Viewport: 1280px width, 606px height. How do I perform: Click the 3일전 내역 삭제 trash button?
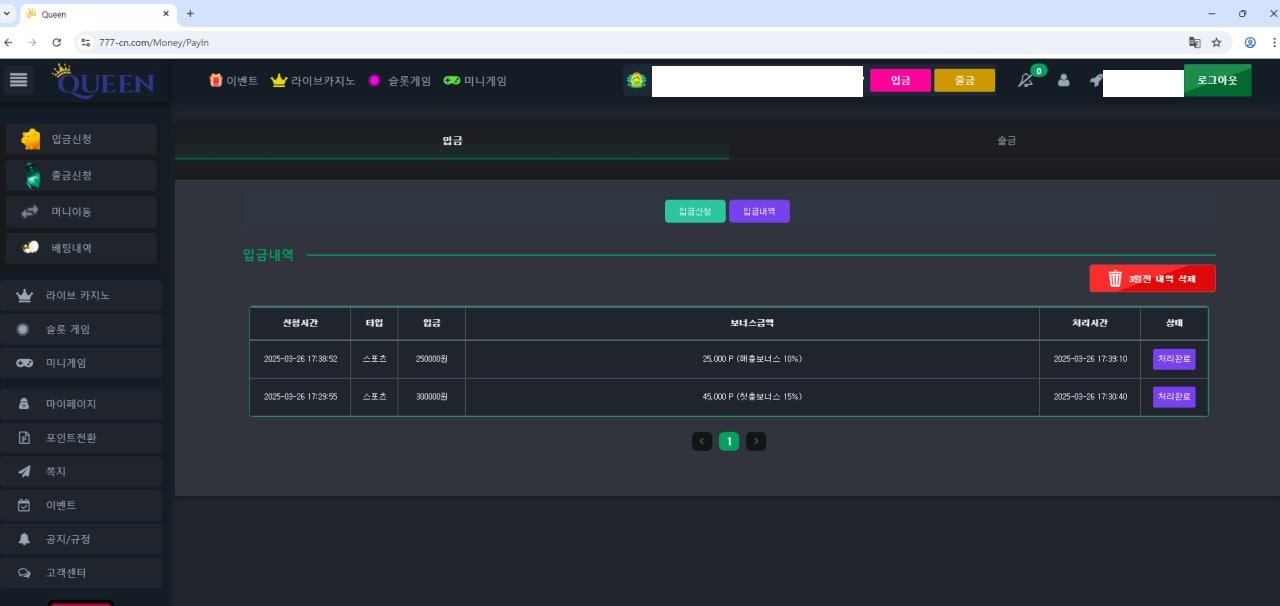pyautogui.click(x=1152, y=279)
